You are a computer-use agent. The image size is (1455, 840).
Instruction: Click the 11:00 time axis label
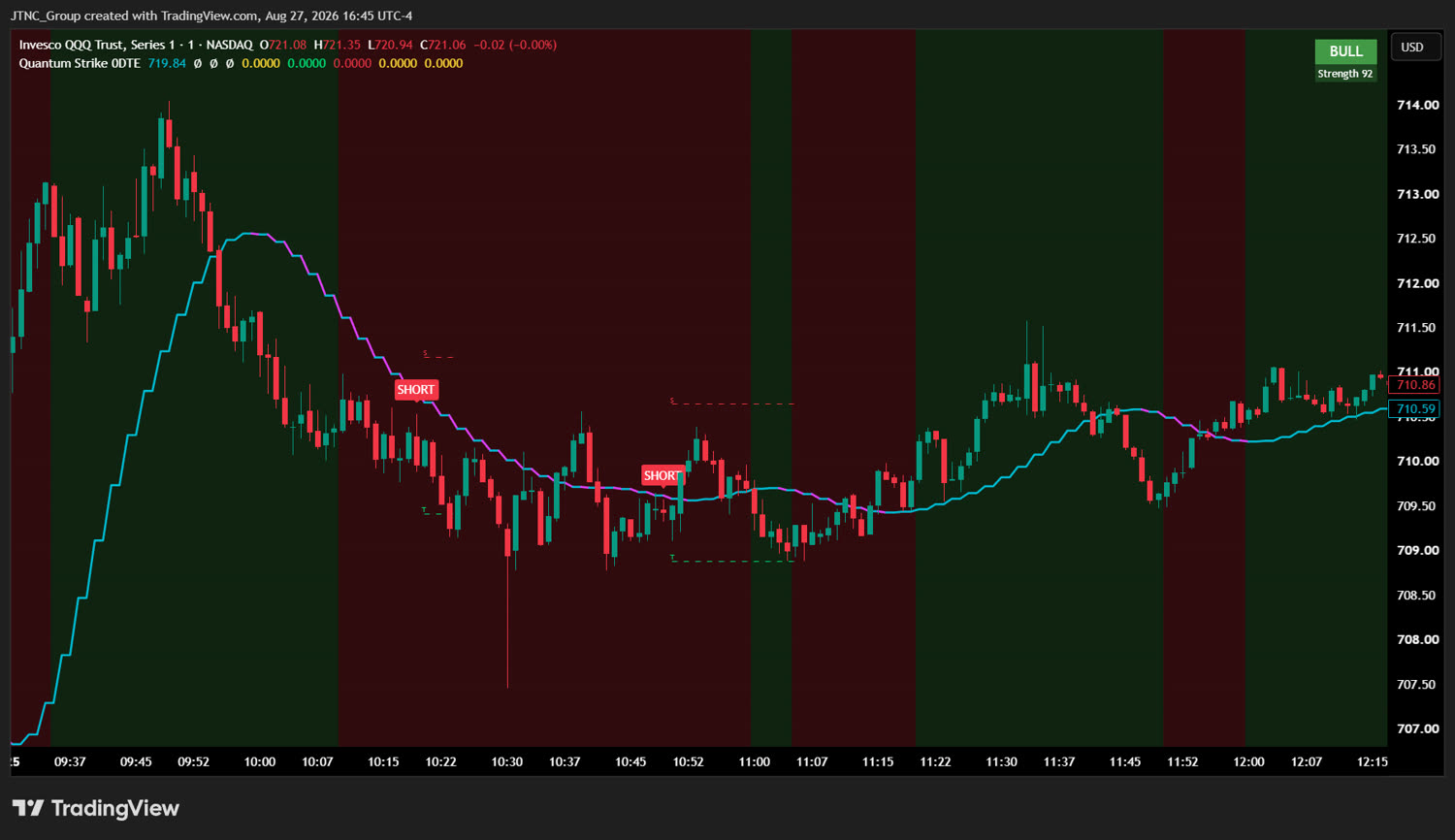pyautogui.click(x=755, y=761)
